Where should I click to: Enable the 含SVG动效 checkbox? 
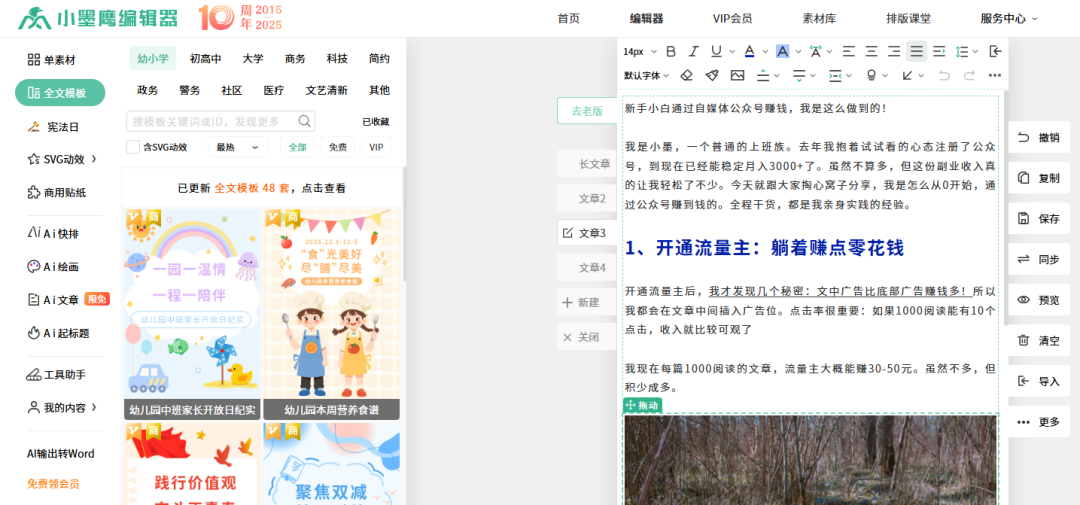tap(133, 147)
